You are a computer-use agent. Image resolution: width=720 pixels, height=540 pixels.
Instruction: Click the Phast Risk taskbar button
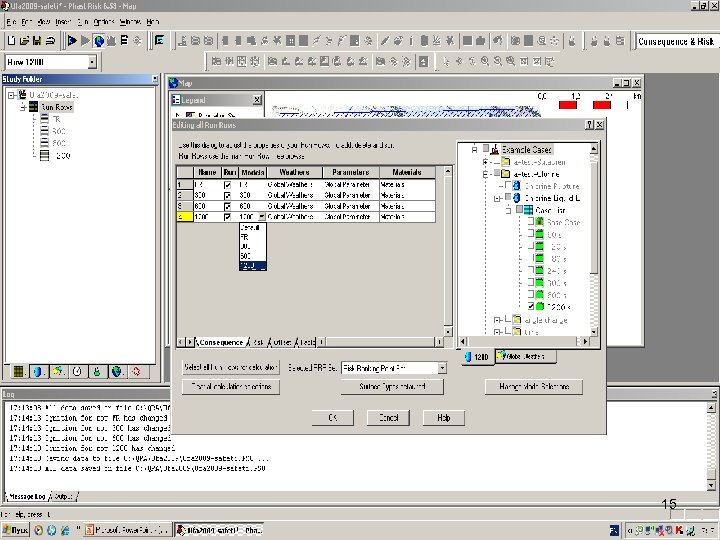[x=219, y=530]
